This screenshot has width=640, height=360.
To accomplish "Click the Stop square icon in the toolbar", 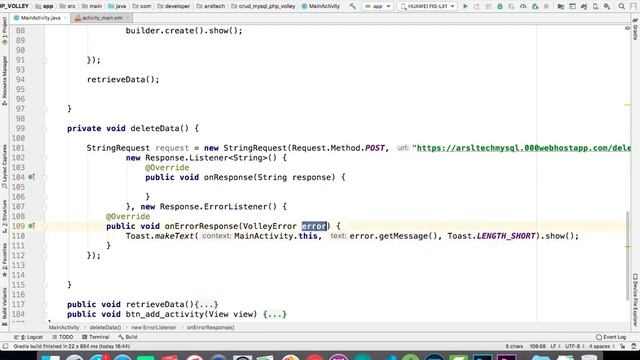I will click(x=546, y=6).
